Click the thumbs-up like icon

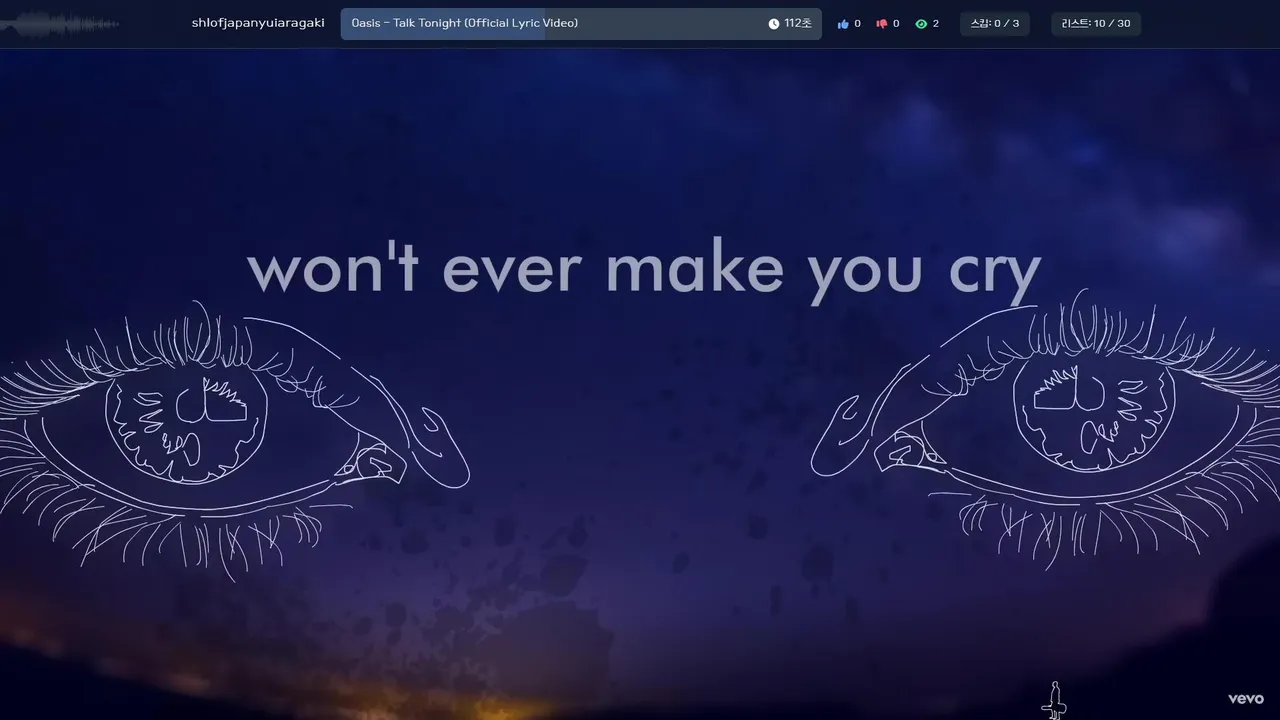(843, 24)
